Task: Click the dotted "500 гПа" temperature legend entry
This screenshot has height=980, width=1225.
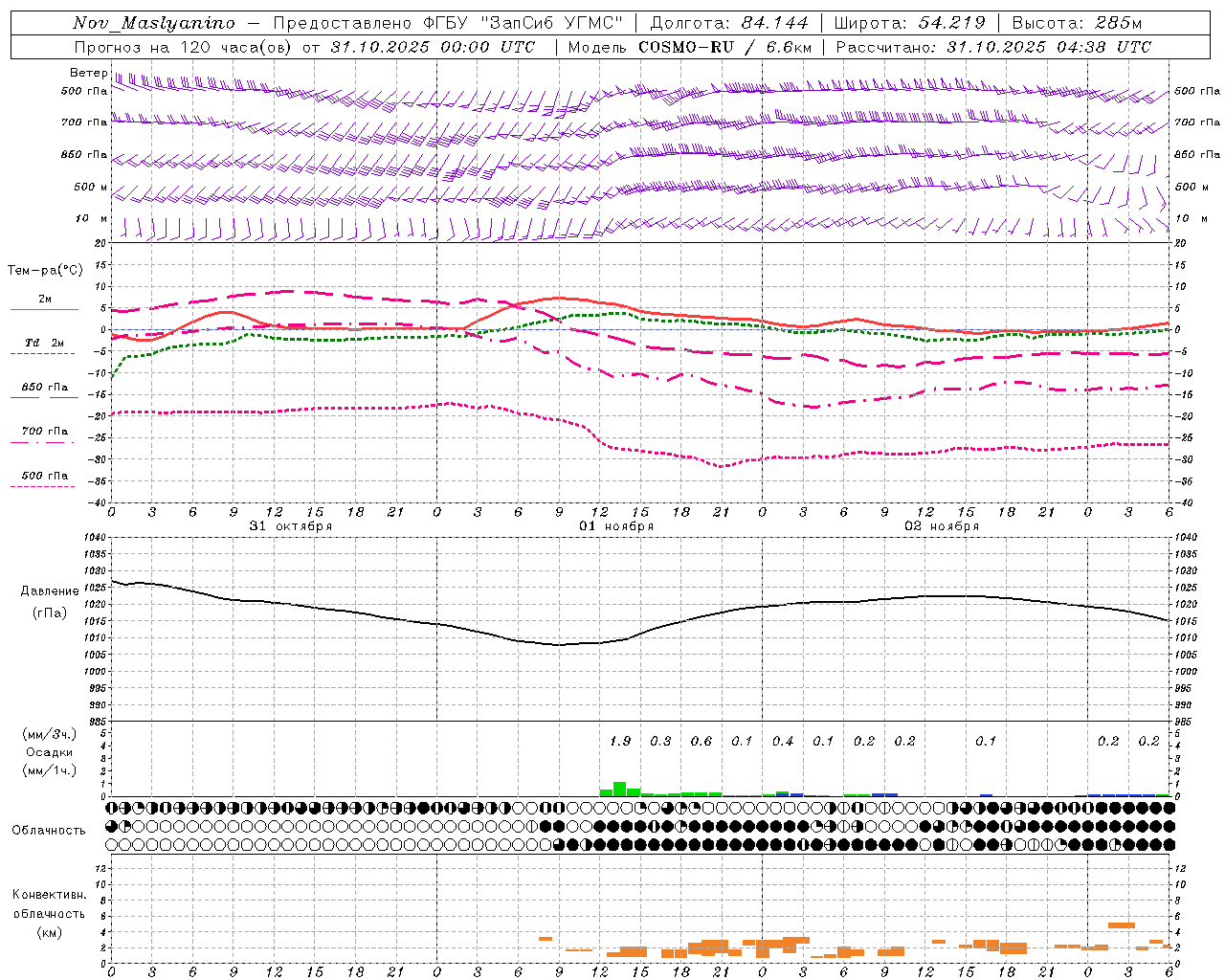Action: (45, 476)
